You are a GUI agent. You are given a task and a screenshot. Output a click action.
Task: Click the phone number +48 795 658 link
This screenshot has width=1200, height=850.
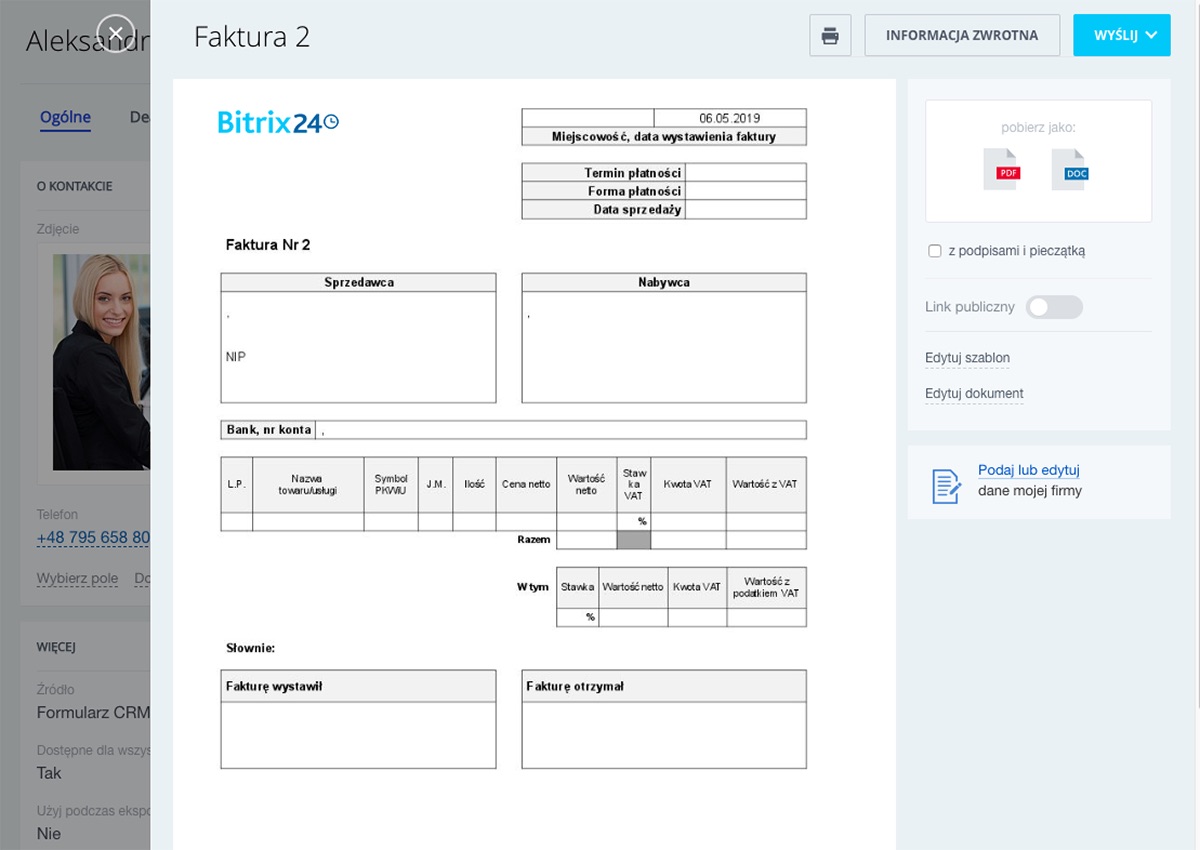click(93, 538)
